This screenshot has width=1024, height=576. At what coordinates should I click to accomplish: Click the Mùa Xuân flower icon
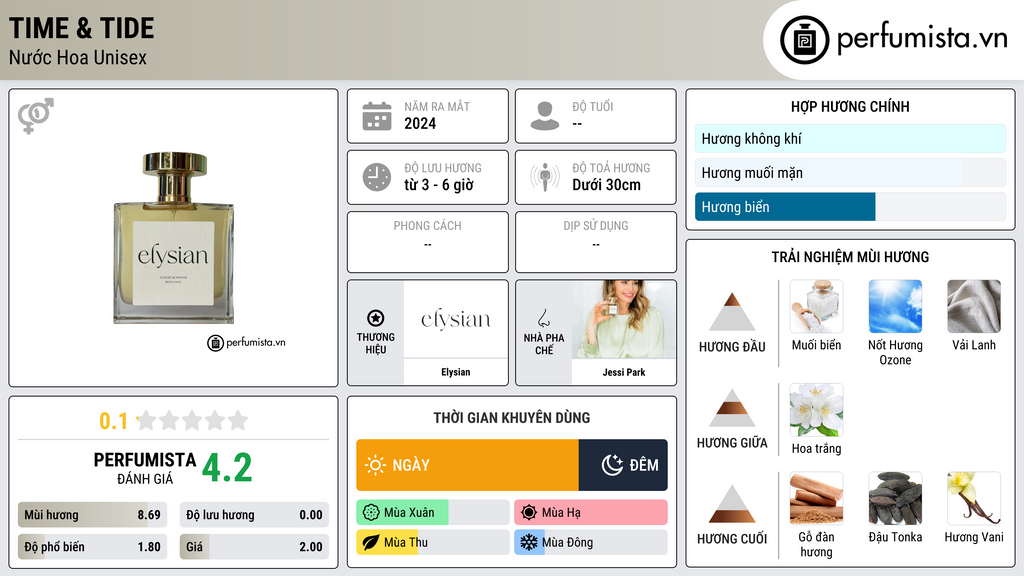[x=371, y=513]
